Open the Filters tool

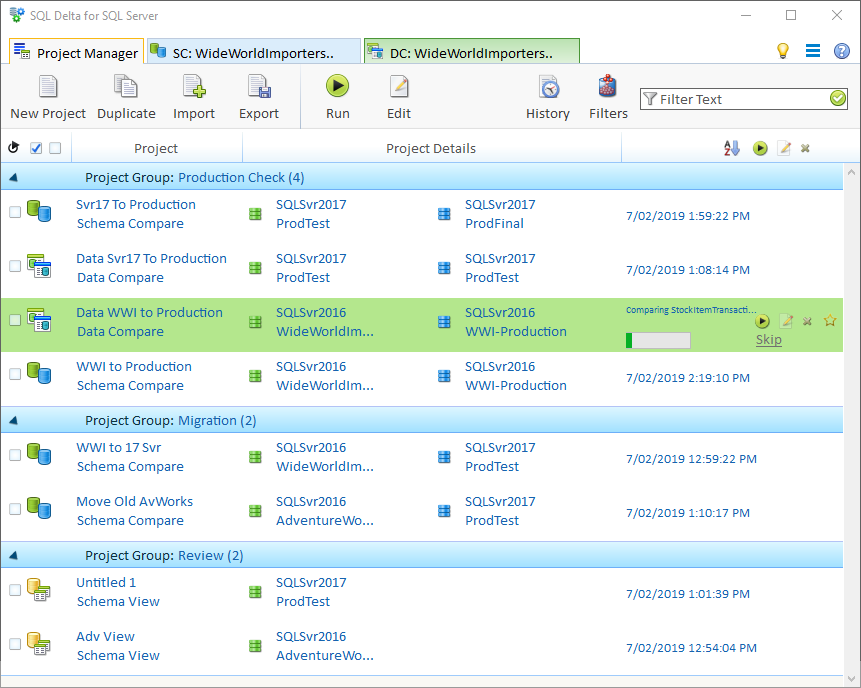(x=608, y=98)
